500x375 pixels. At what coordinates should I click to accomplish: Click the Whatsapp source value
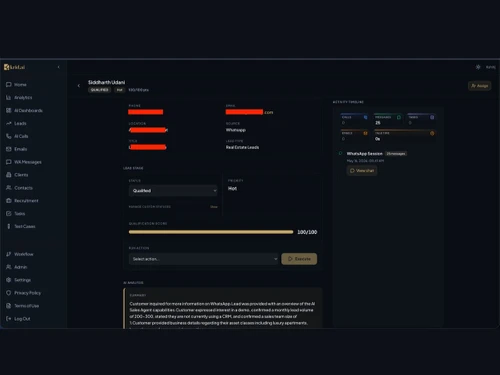coord(236,130)
